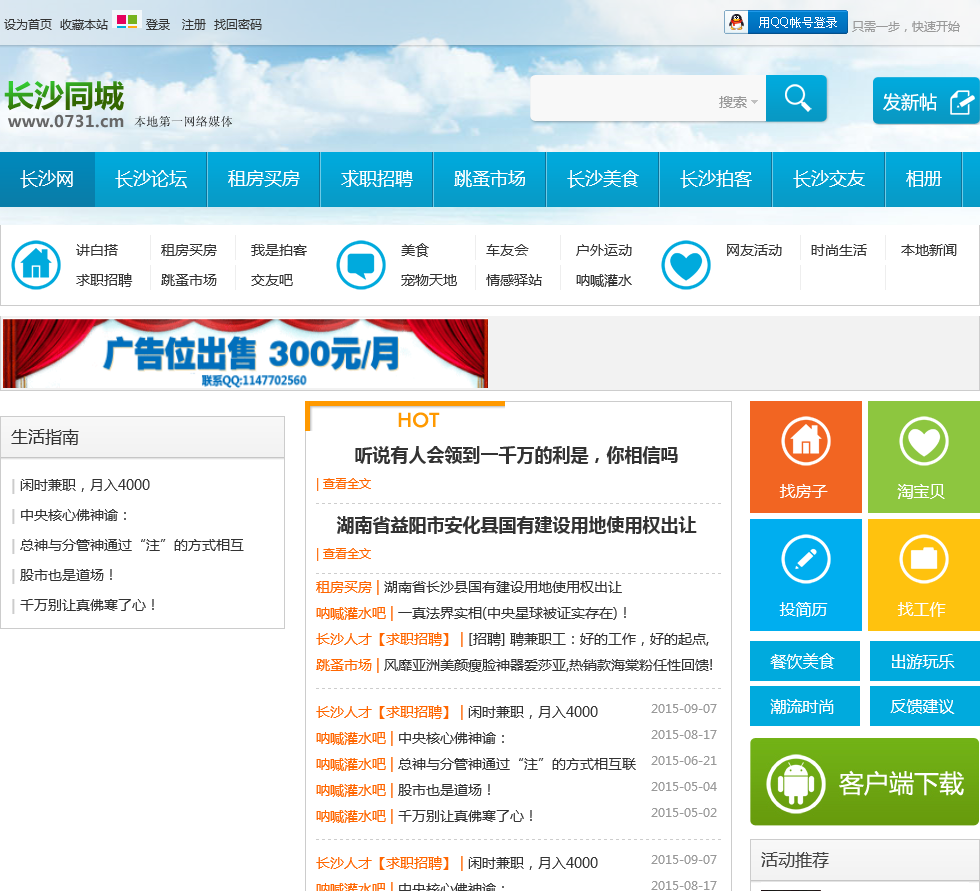This screenshot has height=891, width=980.
Task: Open the 车友会 sub-link
Action: (x=508, y=250)
